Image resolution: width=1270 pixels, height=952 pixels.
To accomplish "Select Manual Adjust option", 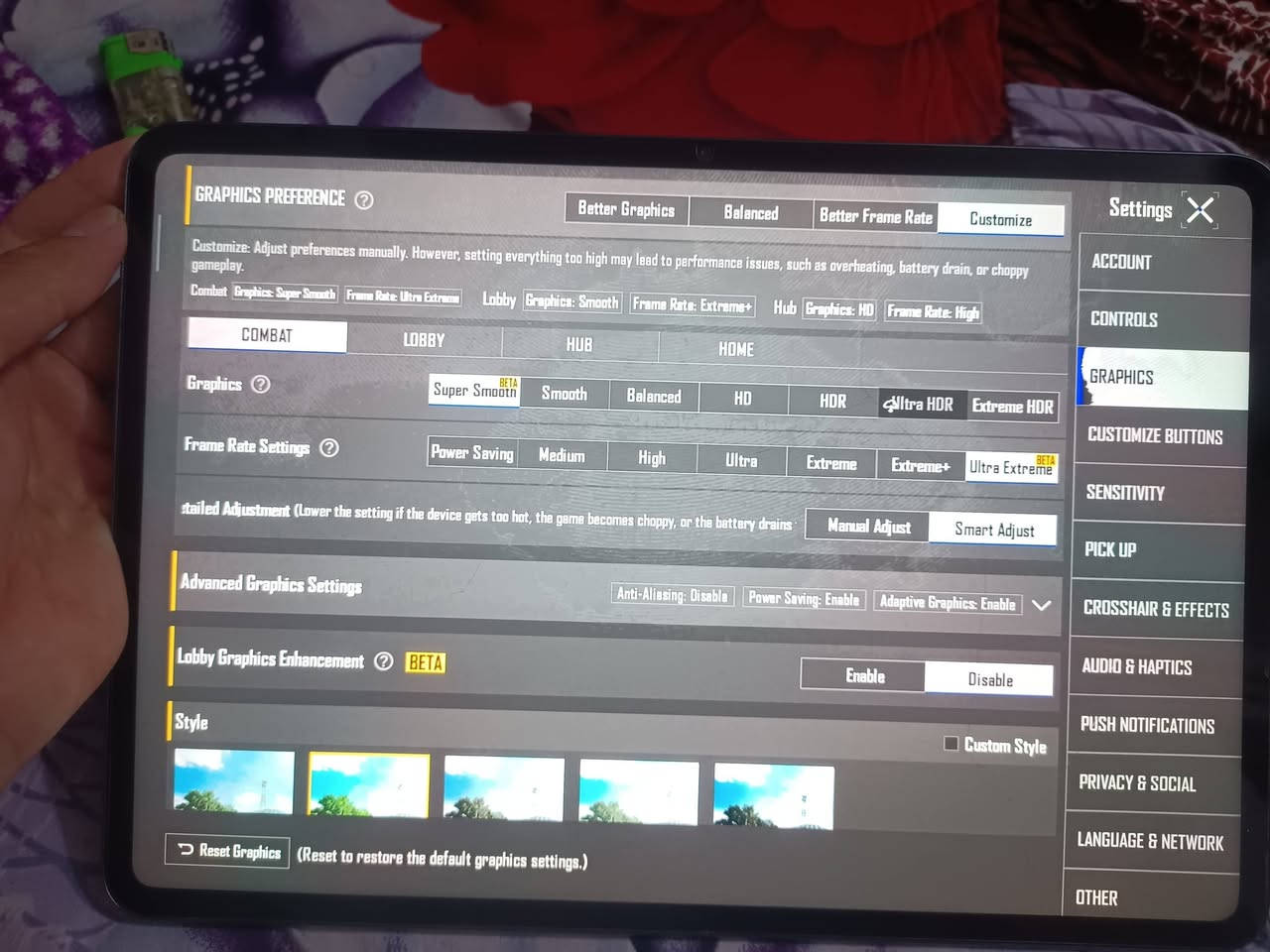I will click(869, 527).
